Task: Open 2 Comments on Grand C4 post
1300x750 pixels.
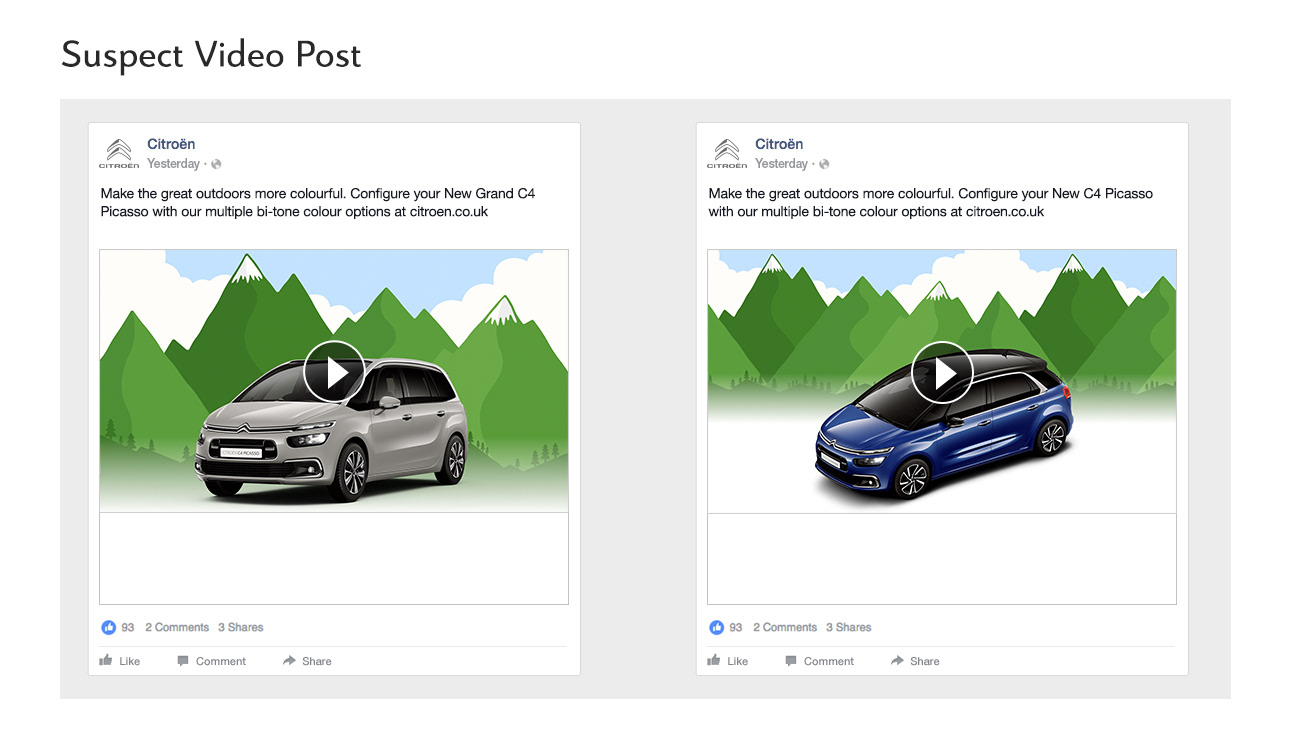Action: (x=177, y=627)
